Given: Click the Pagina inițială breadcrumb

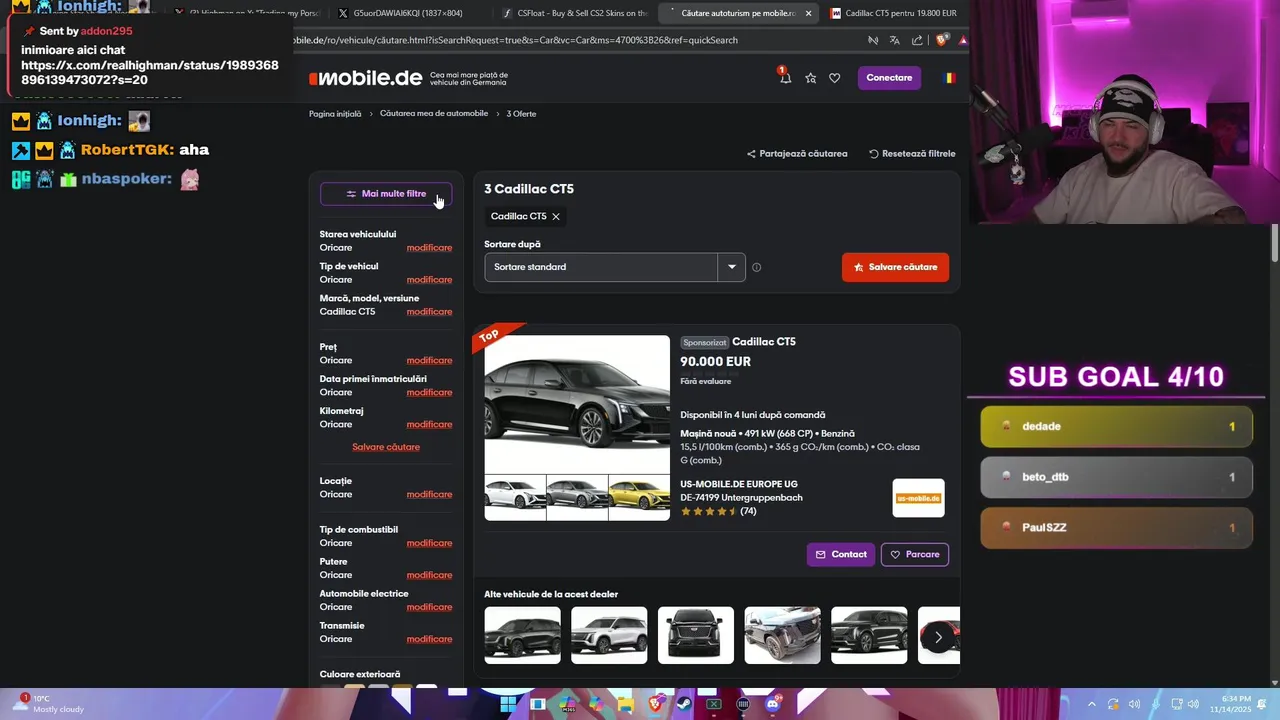Looking at the screenshot, I should [335, 114].
